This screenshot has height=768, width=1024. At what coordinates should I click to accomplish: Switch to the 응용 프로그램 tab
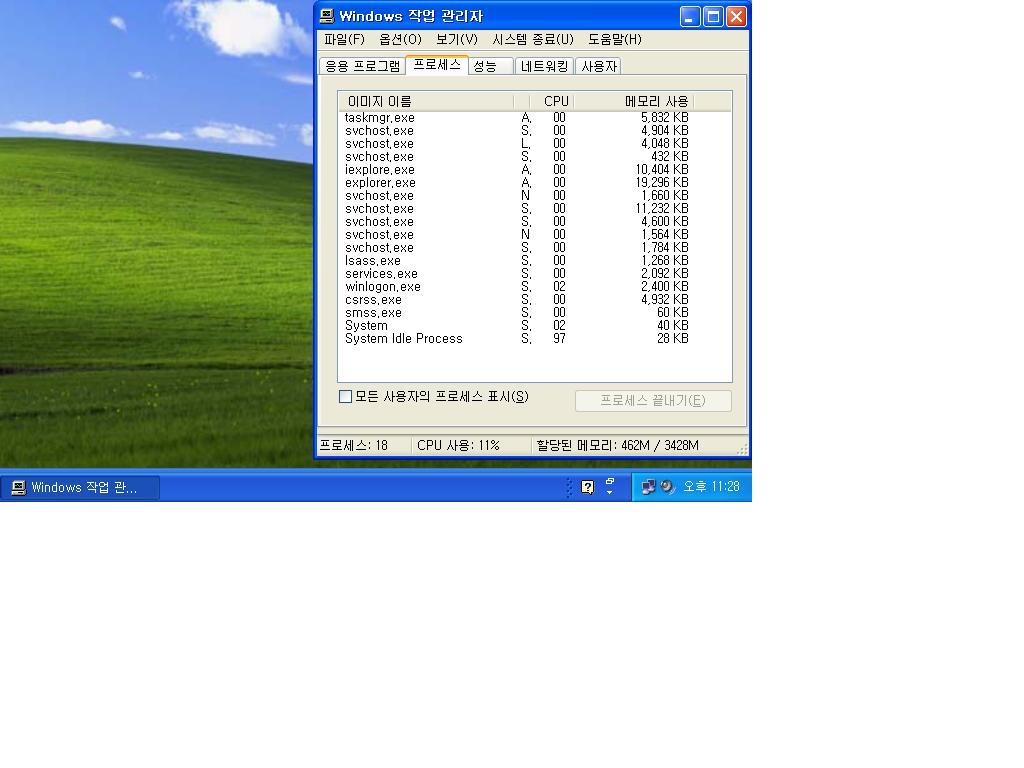click(x=362, y=66)
